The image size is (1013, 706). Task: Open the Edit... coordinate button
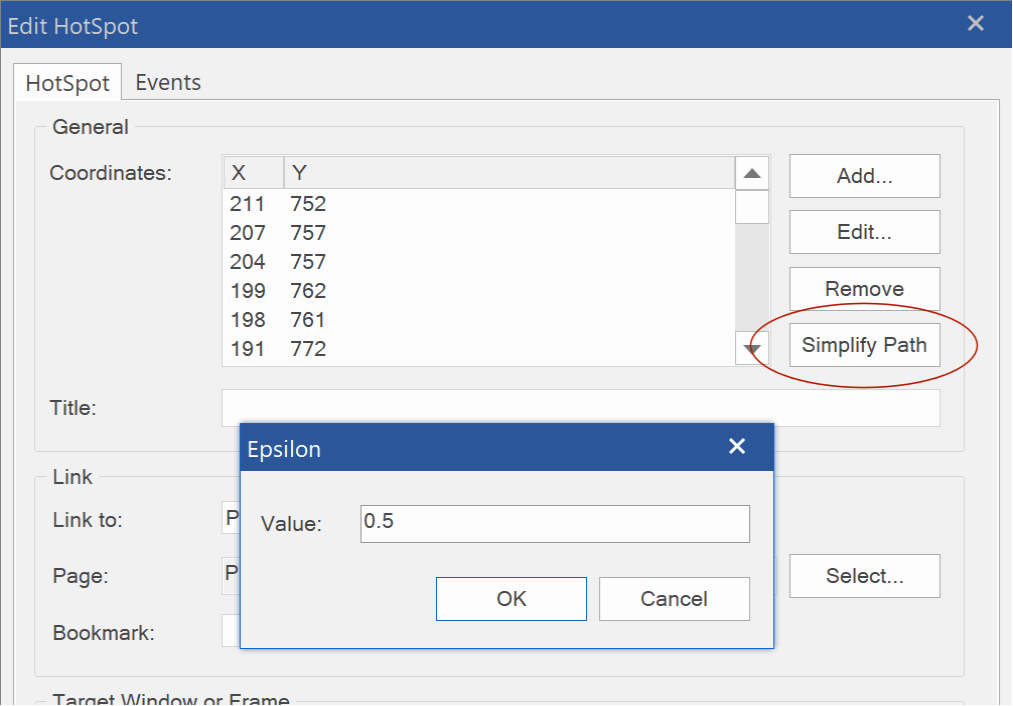[864, 232]
